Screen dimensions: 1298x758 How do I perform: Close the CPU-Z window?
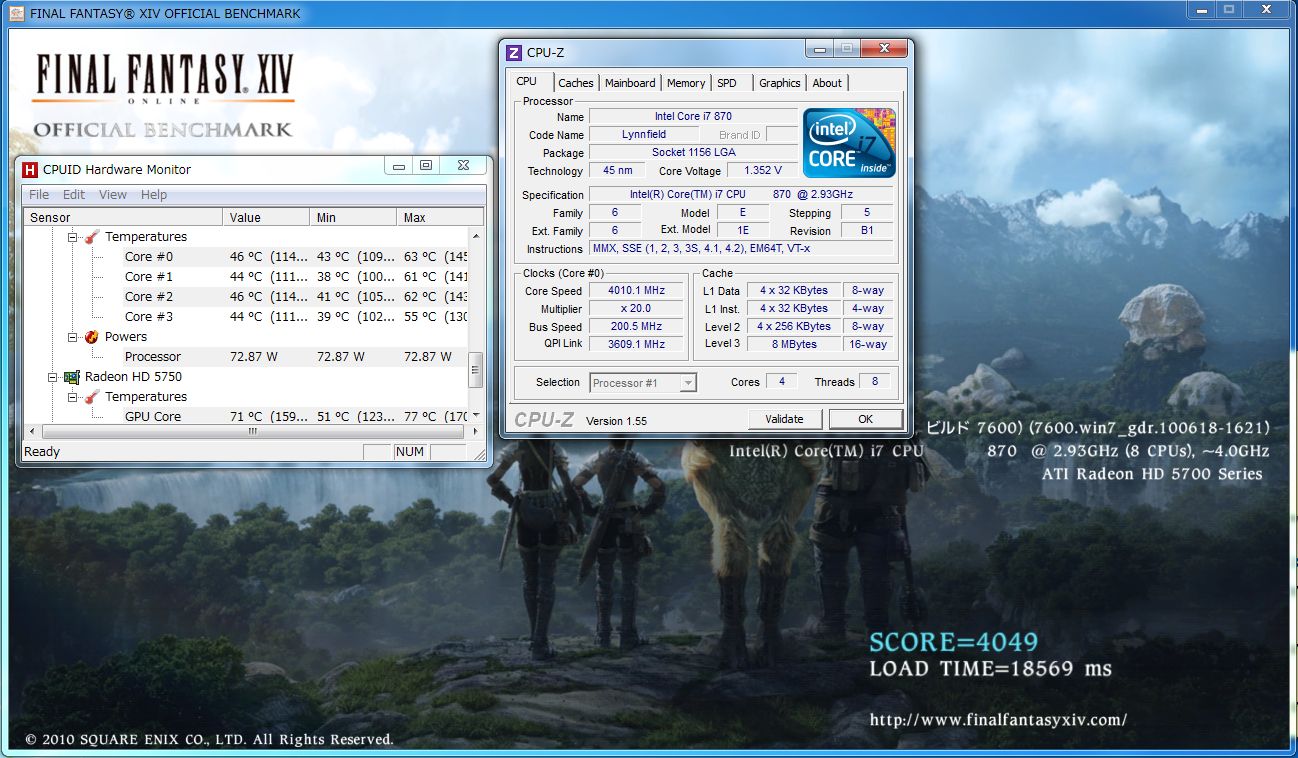tap(884, 49)
